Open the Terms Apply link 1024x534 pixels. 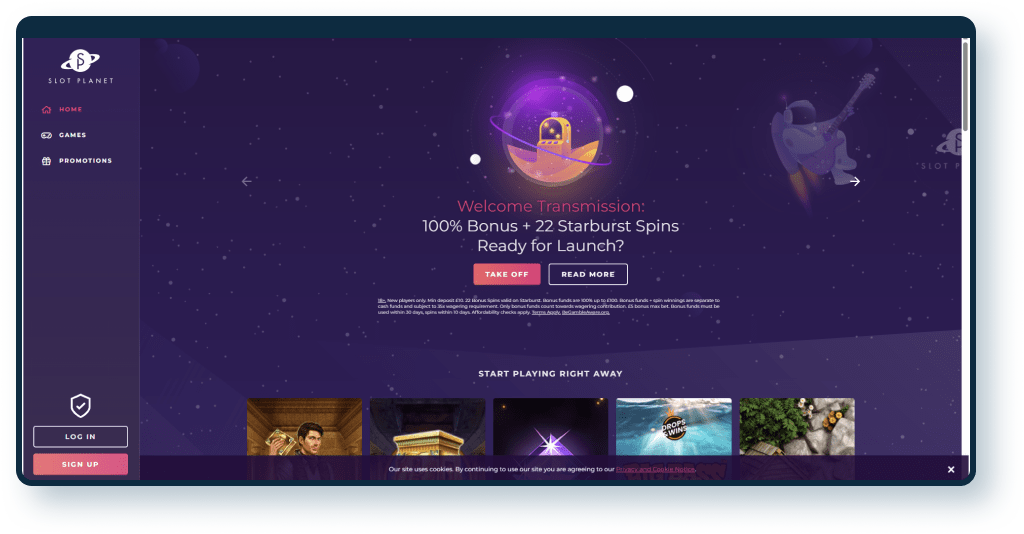tap(546, 313)
